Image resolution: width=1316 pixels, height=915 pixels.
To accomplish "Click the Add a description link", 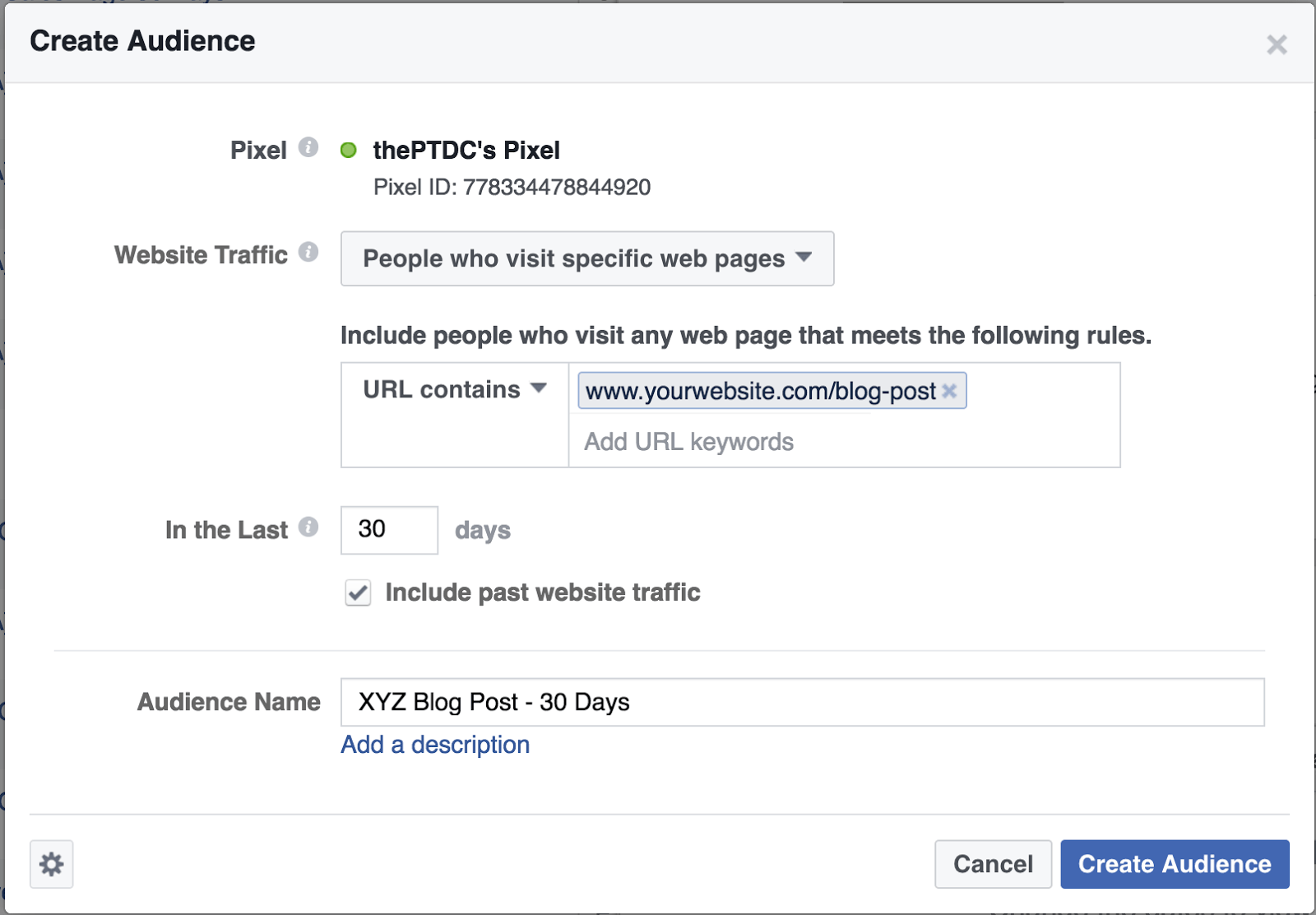I will click(435, 745).
